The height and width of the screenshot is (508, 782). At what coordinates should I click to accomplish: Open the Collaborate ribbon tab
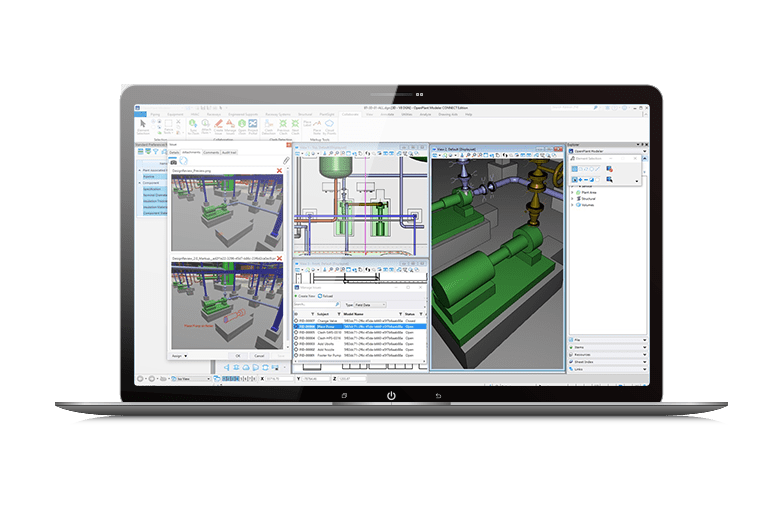pyautogui.click(x=350, y=114)
